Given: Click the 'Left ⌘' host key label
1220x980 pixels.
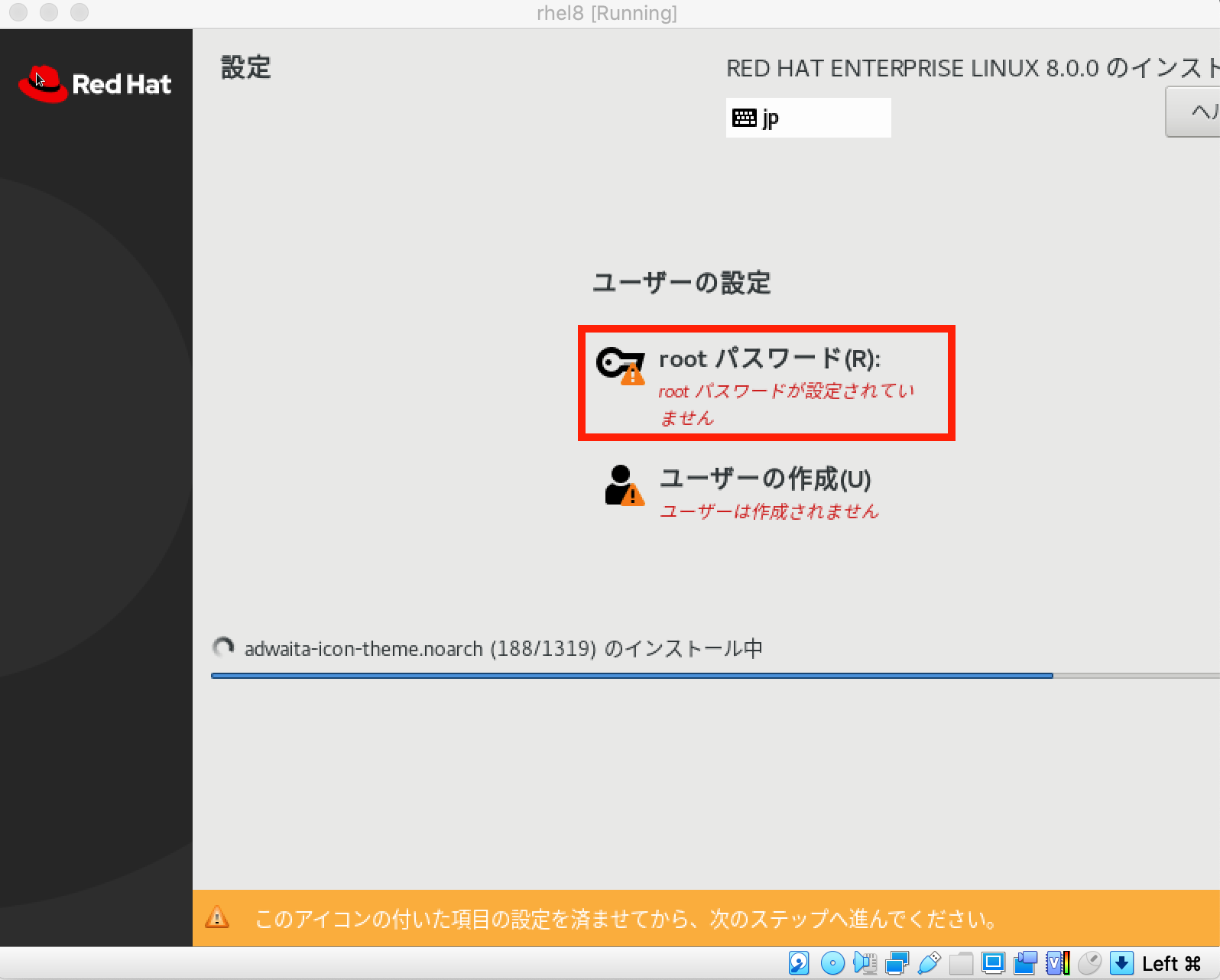Looking at the screenshot, I should [1171, 963].
